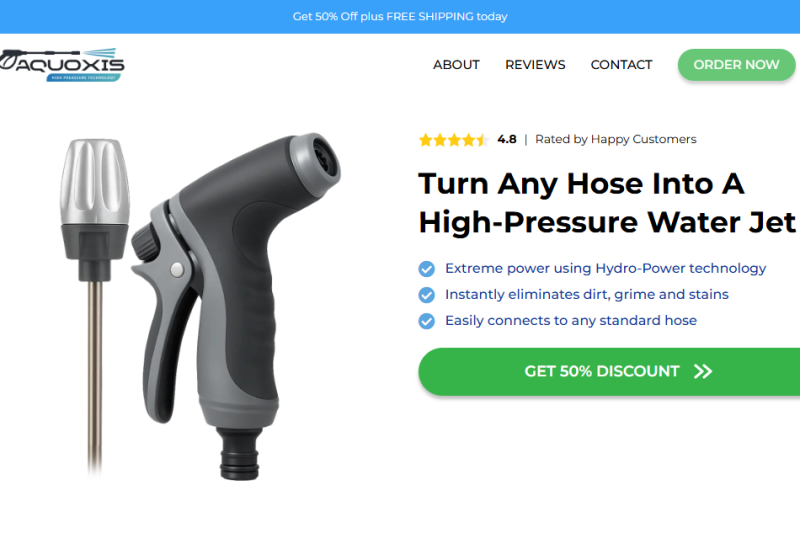
Task: Click the 4.8 rating number
Action: (507, 139)
